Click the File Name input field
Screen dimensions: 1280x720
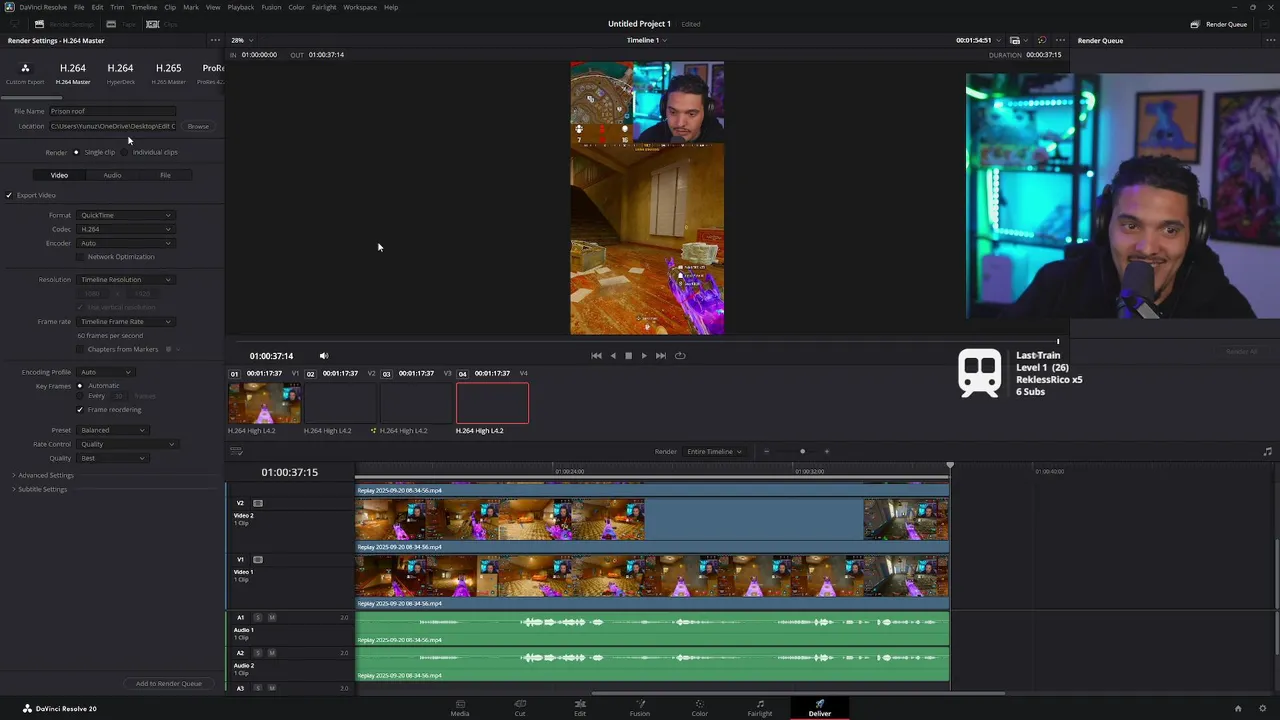(112, 111)
